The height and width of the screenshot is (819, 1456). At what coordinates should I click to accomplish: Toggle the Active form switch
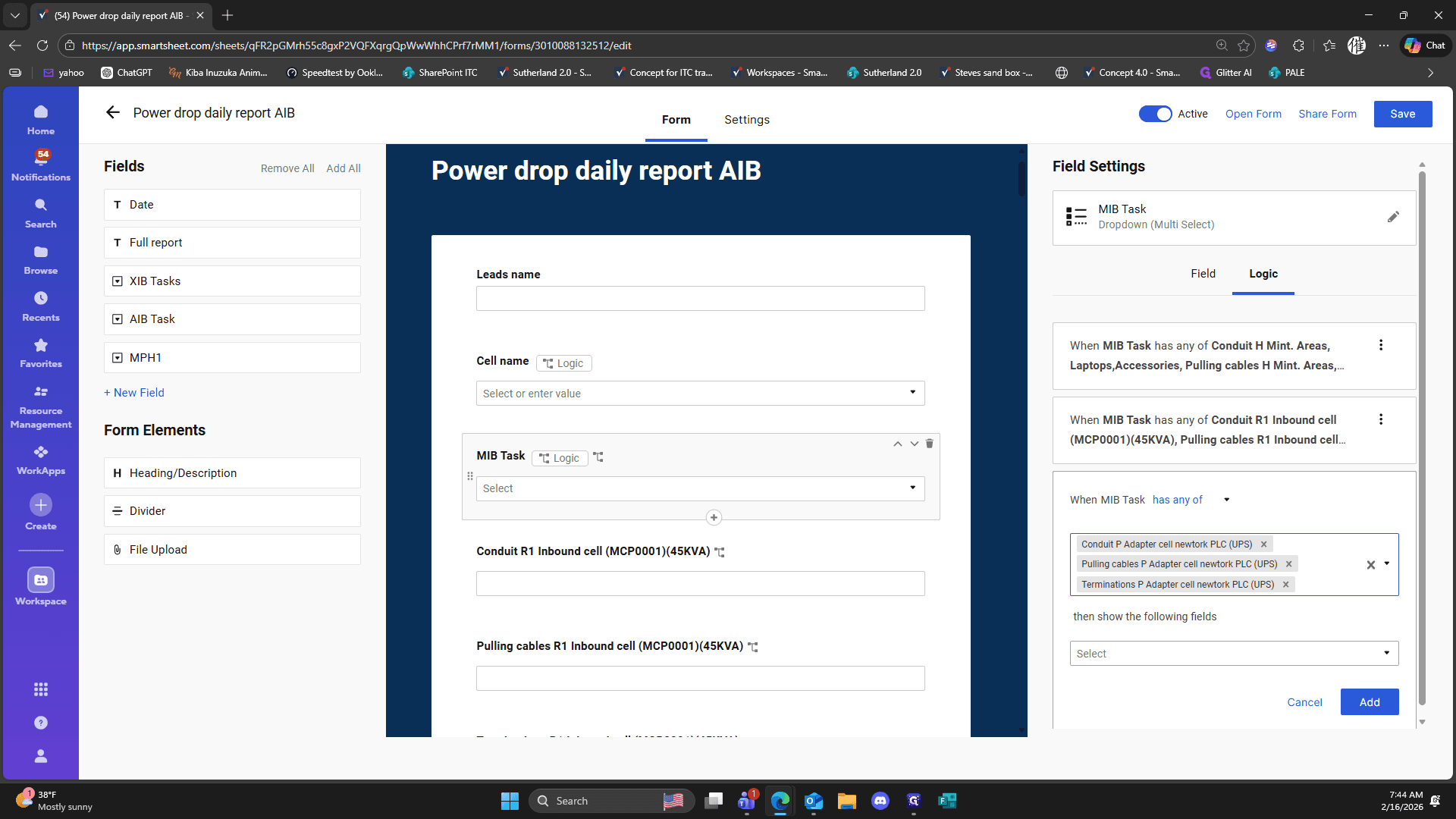point(1155,114)
